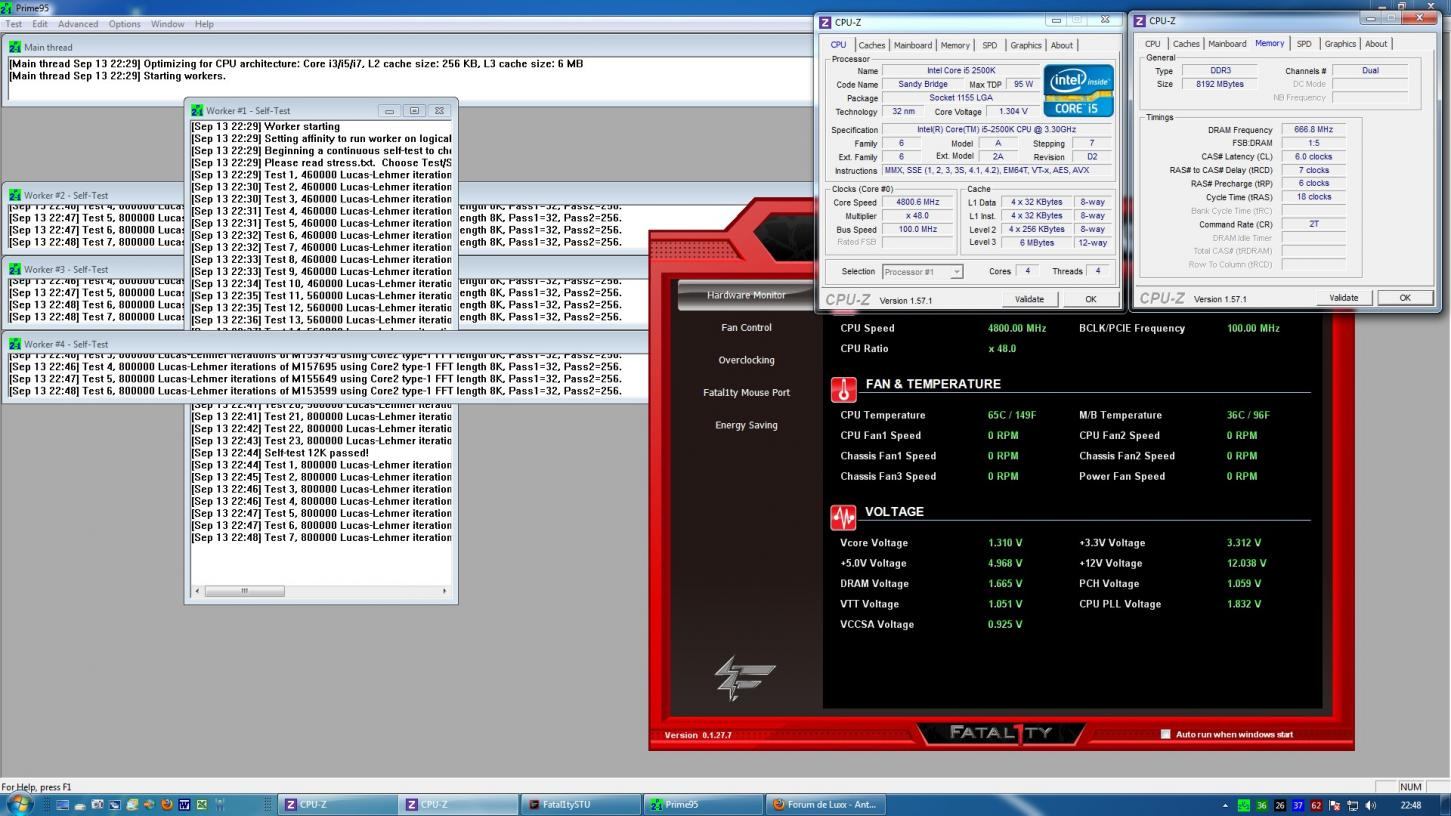This screenshot has width=1451, height=816.
Task: Click the green 36 temperature tray icon
Action: point(1262,805)
